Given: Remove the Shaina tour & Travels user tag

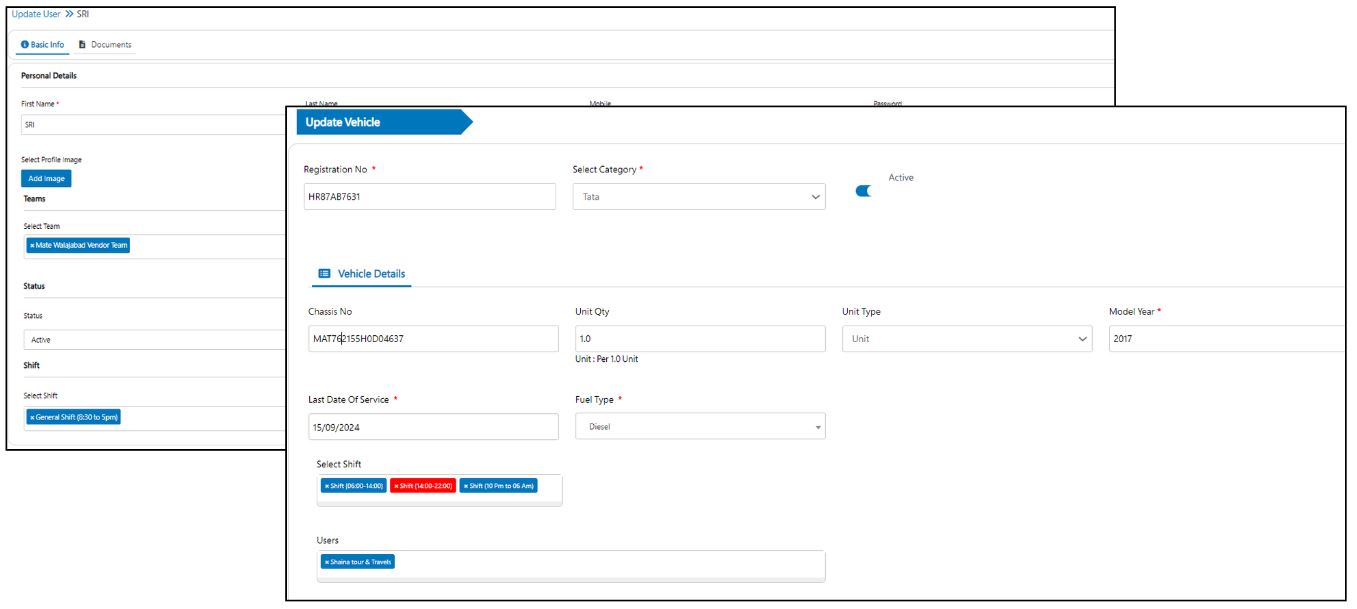Looking at the screenshot, I should coord(327,562).
